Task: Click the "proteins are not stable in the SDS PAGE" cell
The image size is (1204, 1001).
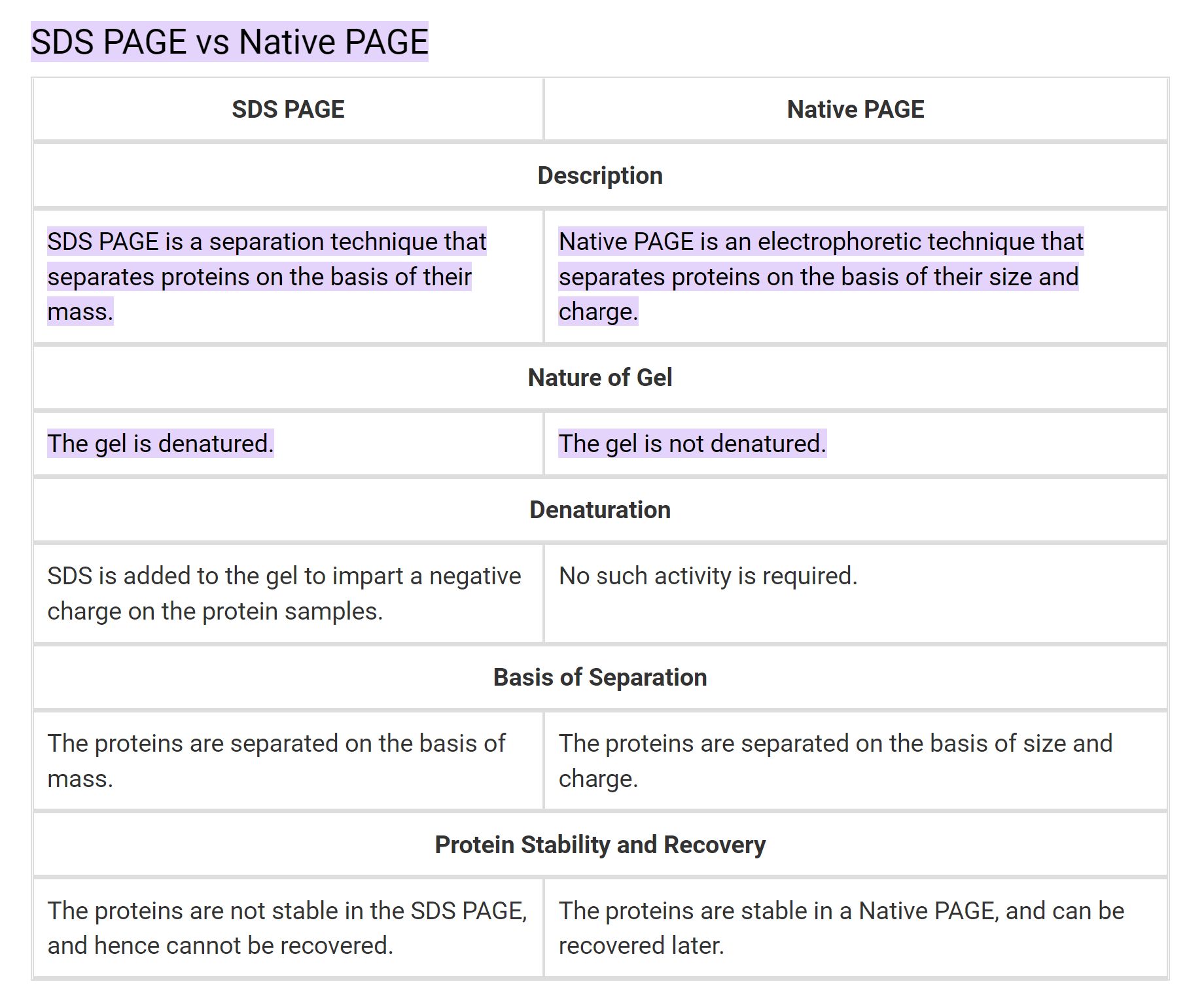Action: (x=287, y=928)
